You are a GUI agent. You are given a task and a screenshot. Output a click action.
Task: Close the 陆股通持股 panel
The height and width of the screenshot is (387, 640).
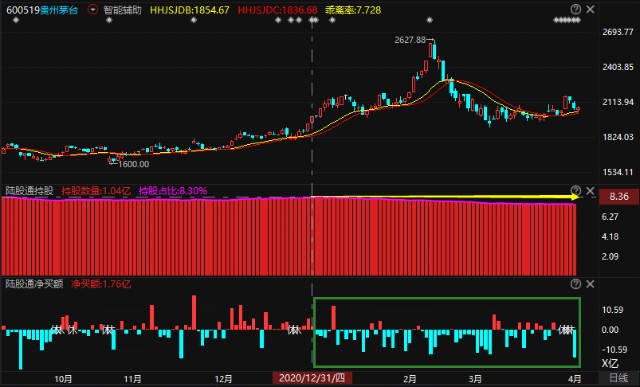pyautogui.click(x=590, y=191)
